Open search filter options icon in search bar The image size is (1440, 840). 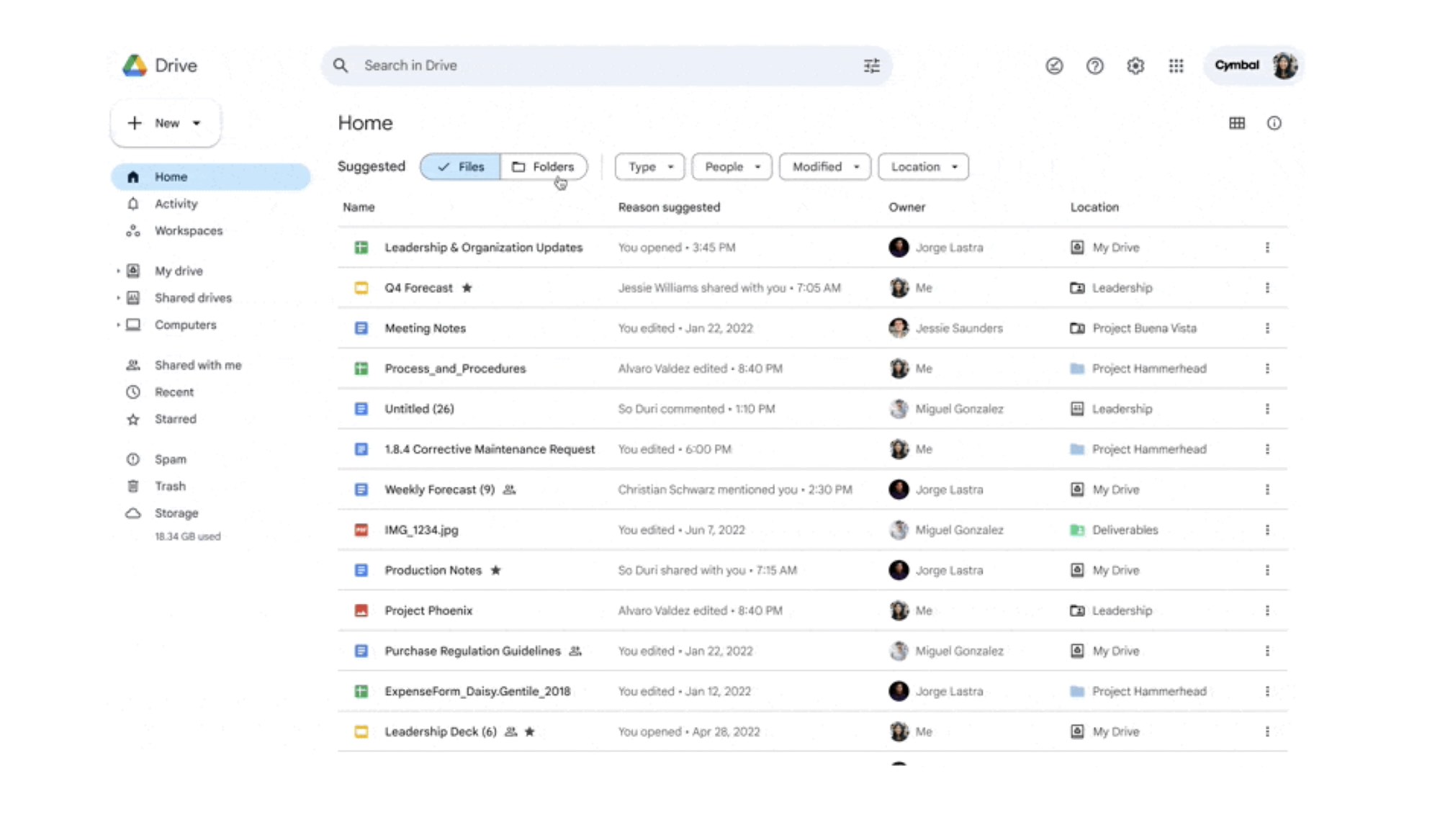pyautogui.click(x=871, y=66)
